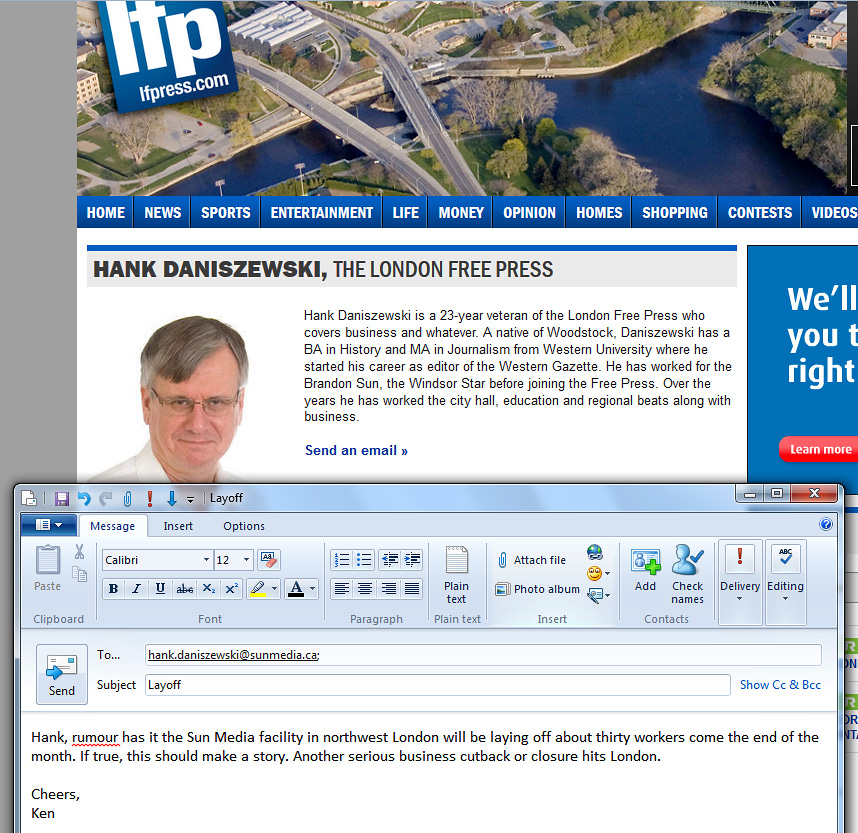Click the bulleted list icon
858x833 pixels.
(x=364, y=559)
